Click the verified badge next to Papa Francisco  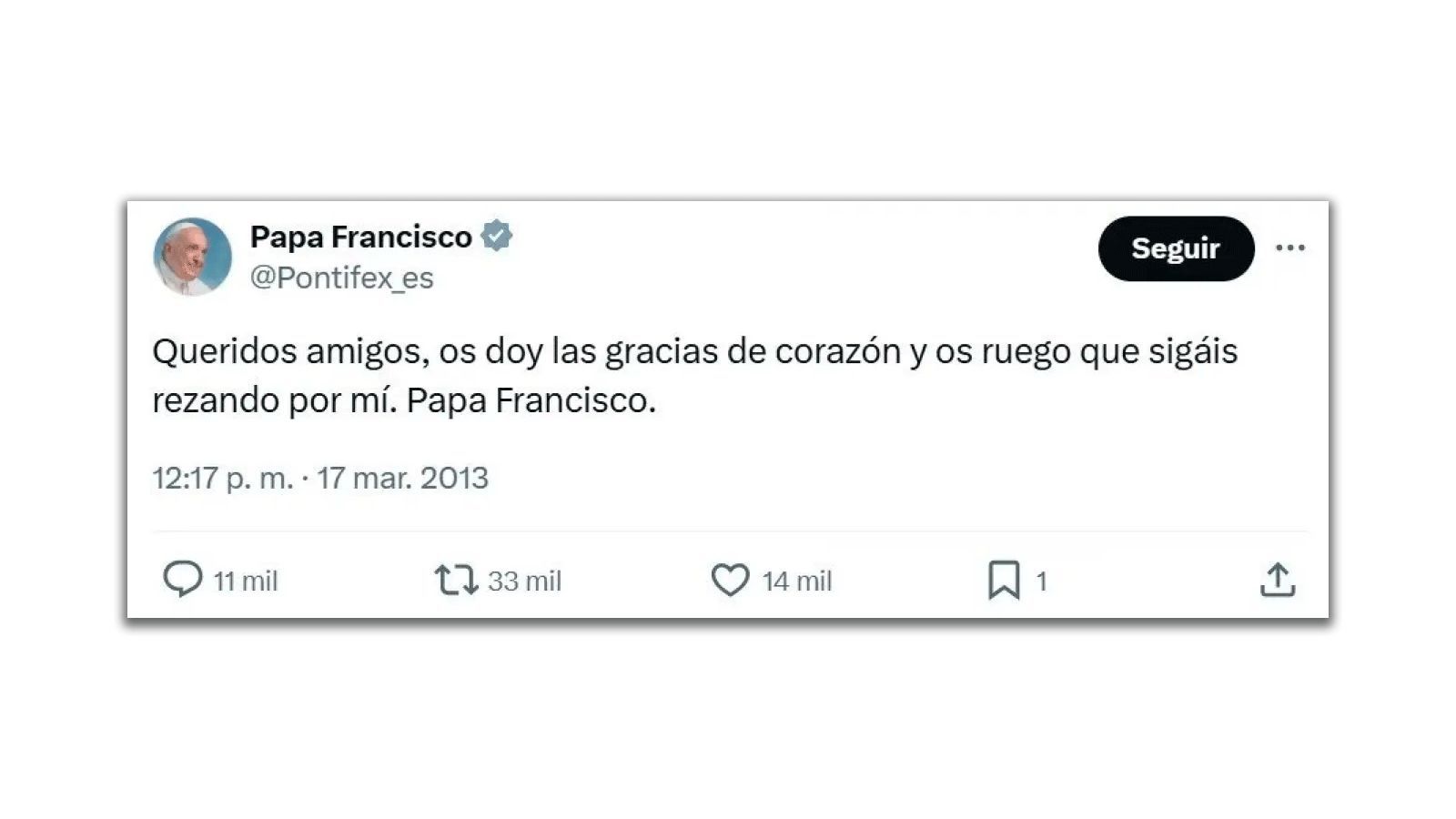click(x=499, y=236)
